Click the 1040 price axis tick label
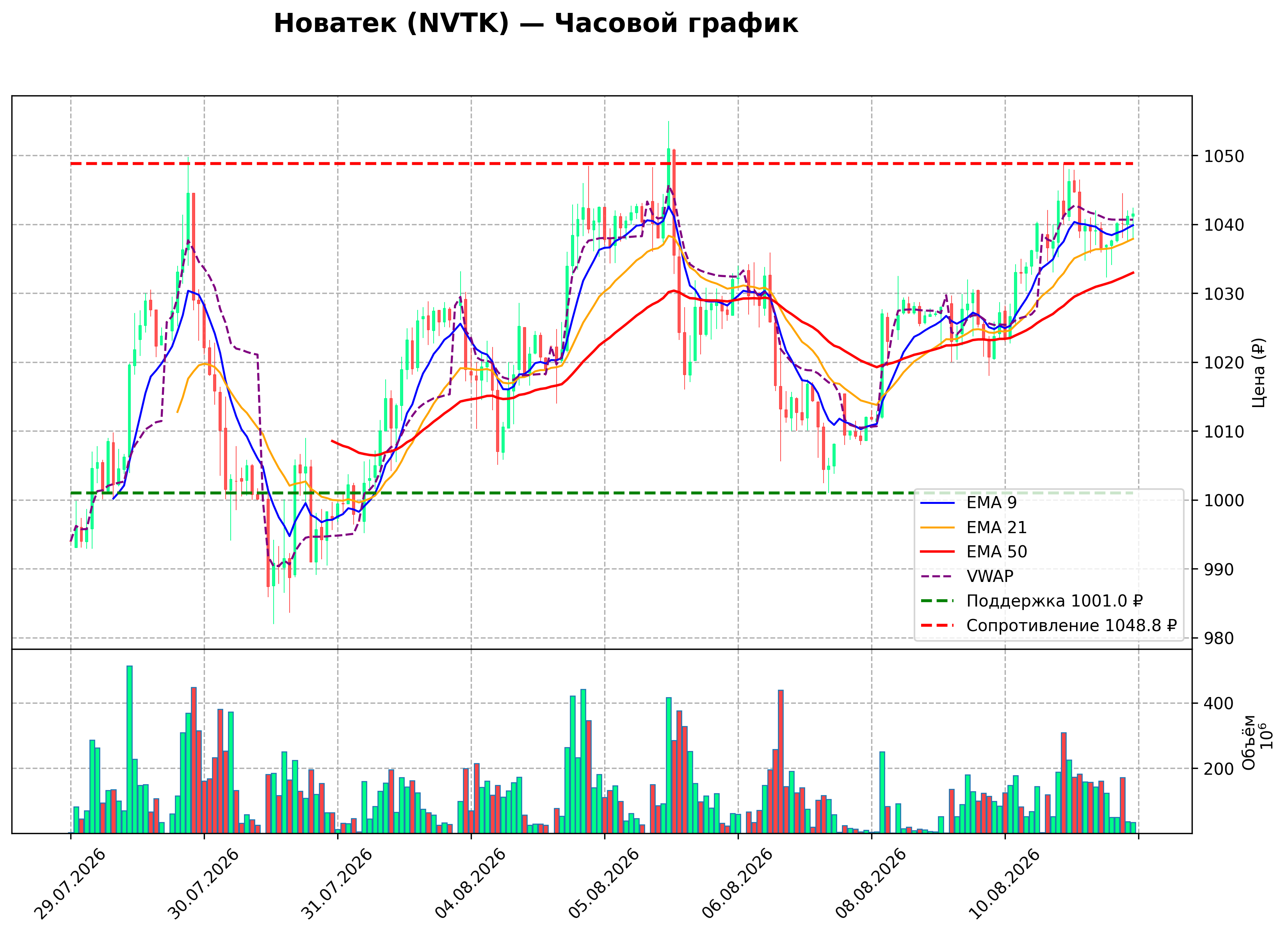1288x934 pixels. click(x=1224, y=225)
